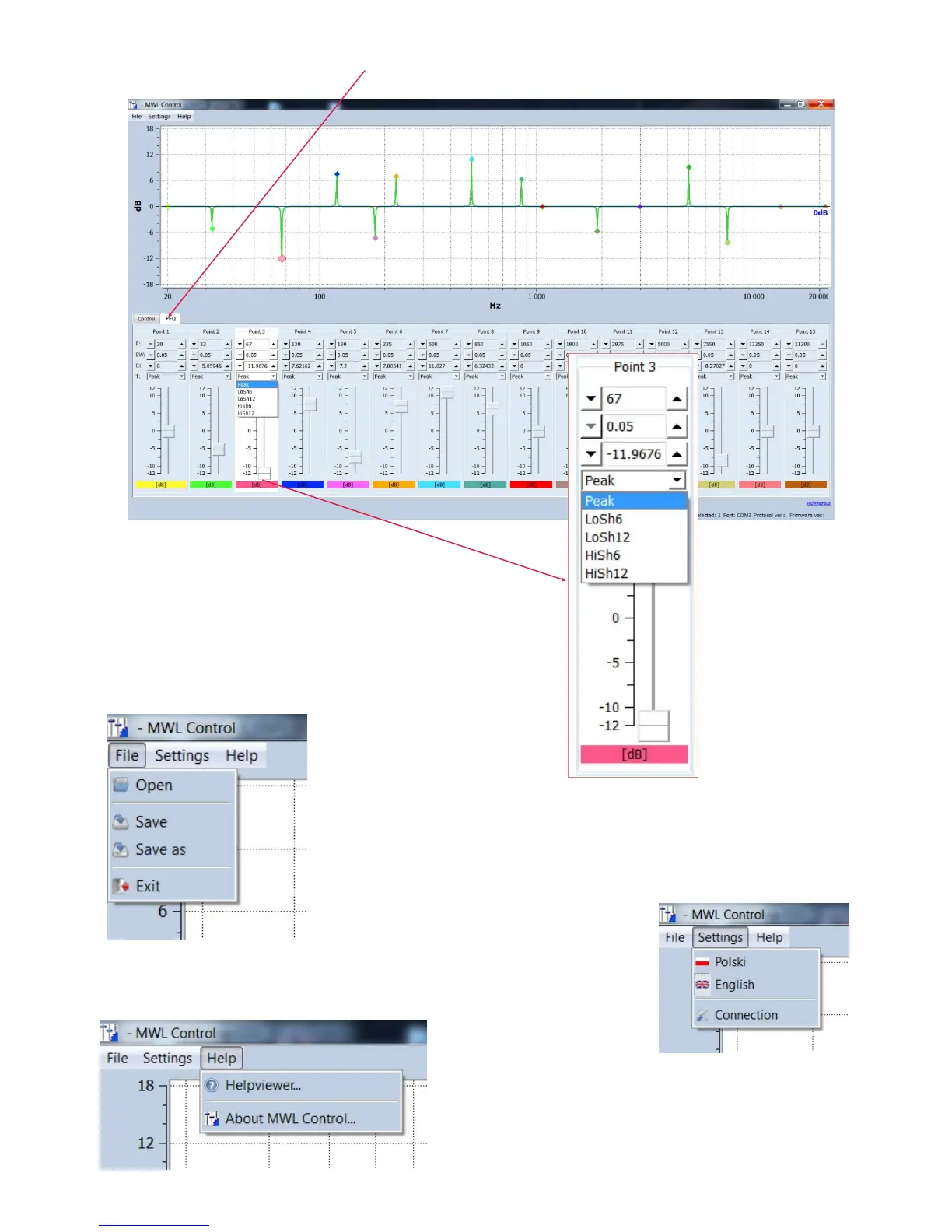Select the English flag icon in Settings menu

(x=702, y=985)
